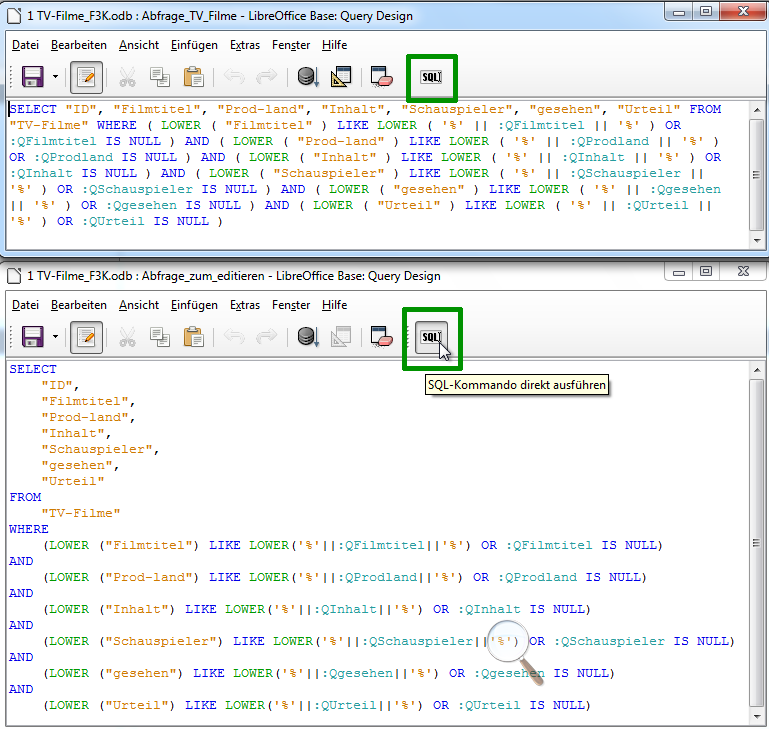Click "Prod-land", column line in lower editor

point(88,417)
